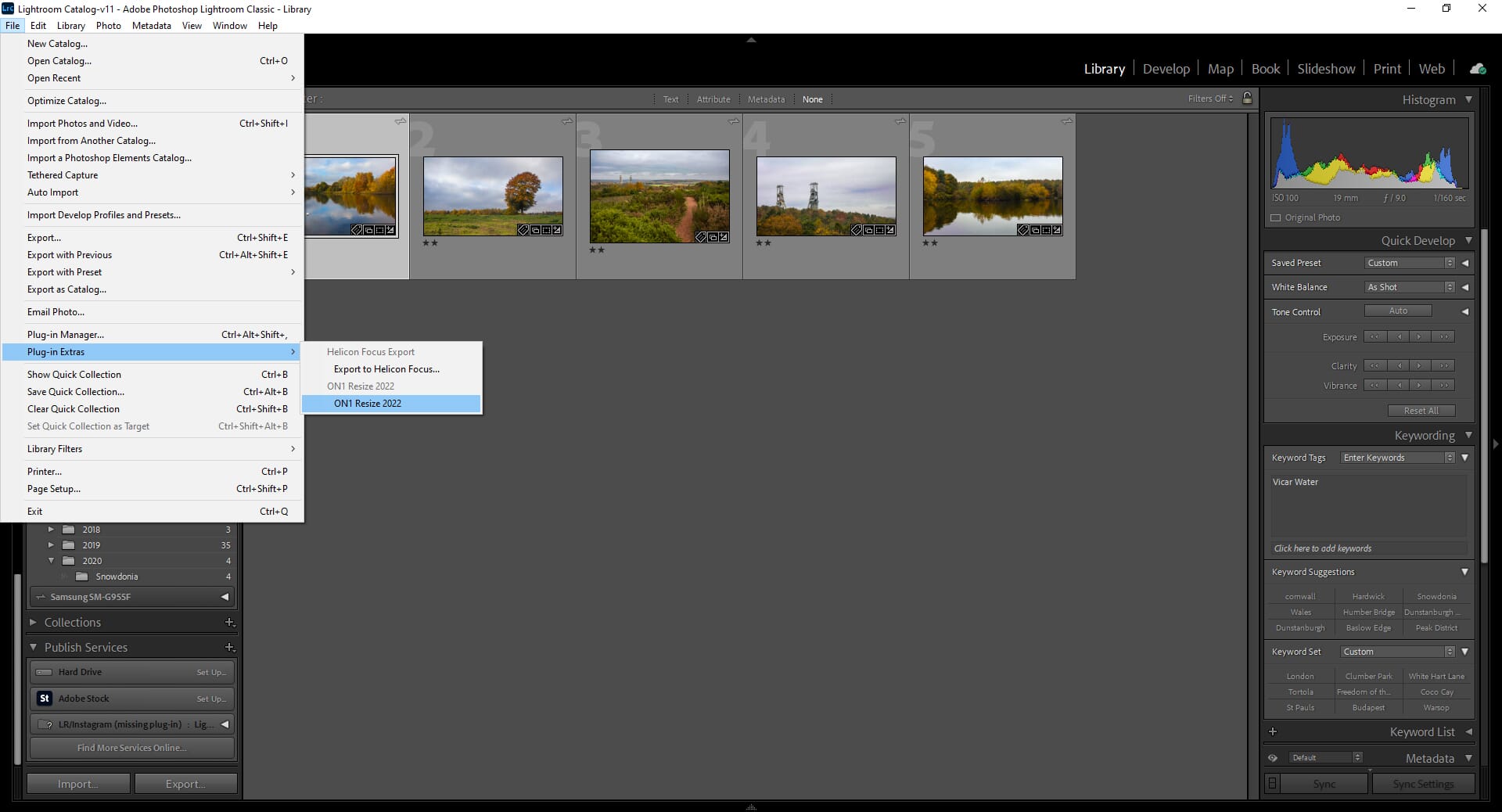1502x812 pixels.
Task: Click the plus icon beside Keyword List
Action: (1273, 731)
